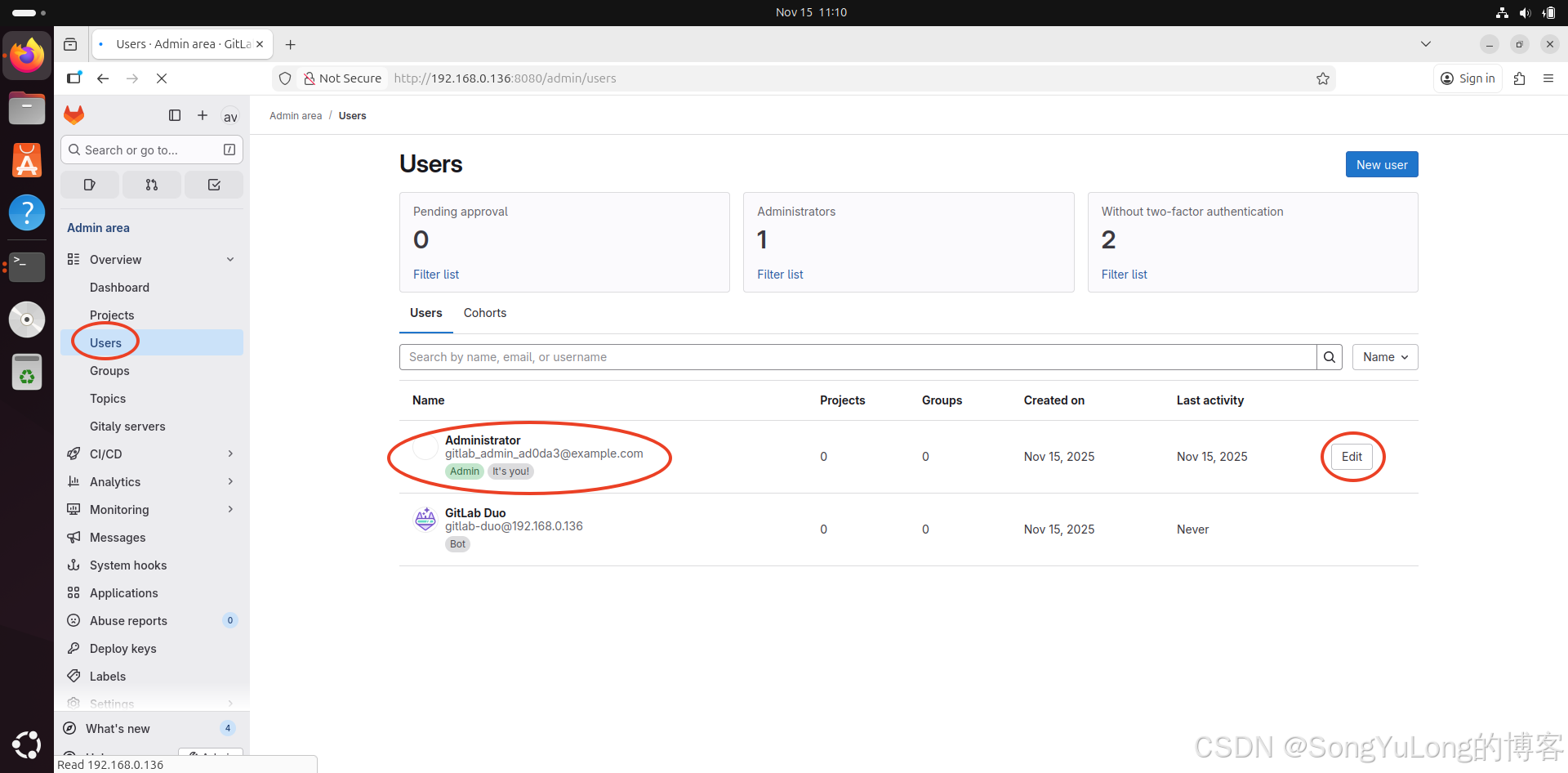Open the Terminal from the Ubuntu dock
The height and width of the screenshot is (773, 1568).
pyautogui.click(x=27, y=266)
